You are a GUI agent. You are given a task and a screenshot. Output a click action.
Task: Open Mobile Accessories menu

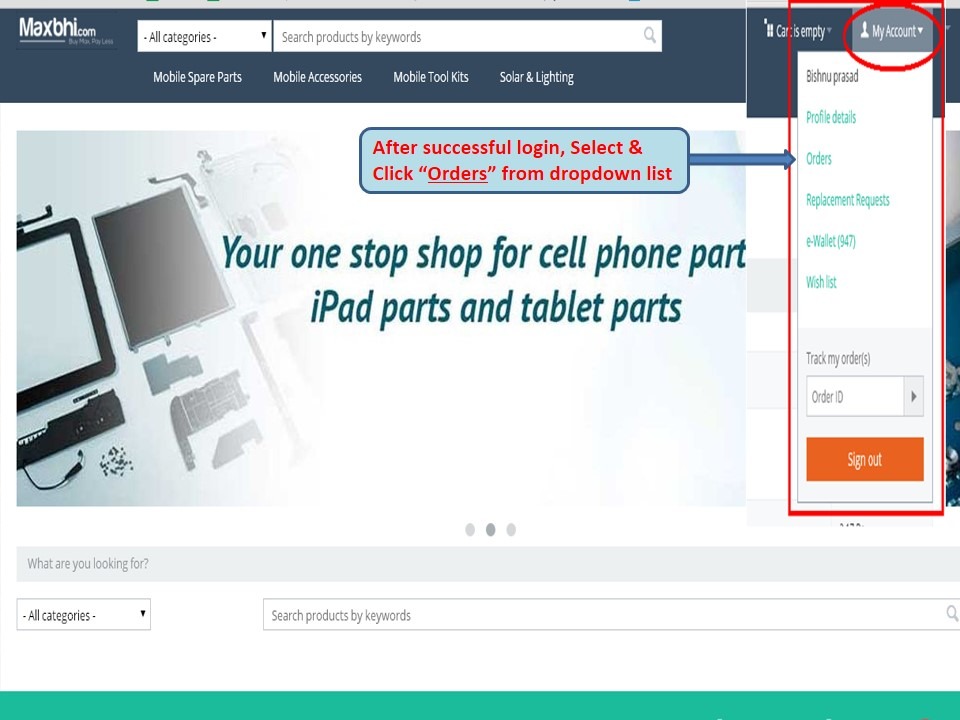point(317,77)
